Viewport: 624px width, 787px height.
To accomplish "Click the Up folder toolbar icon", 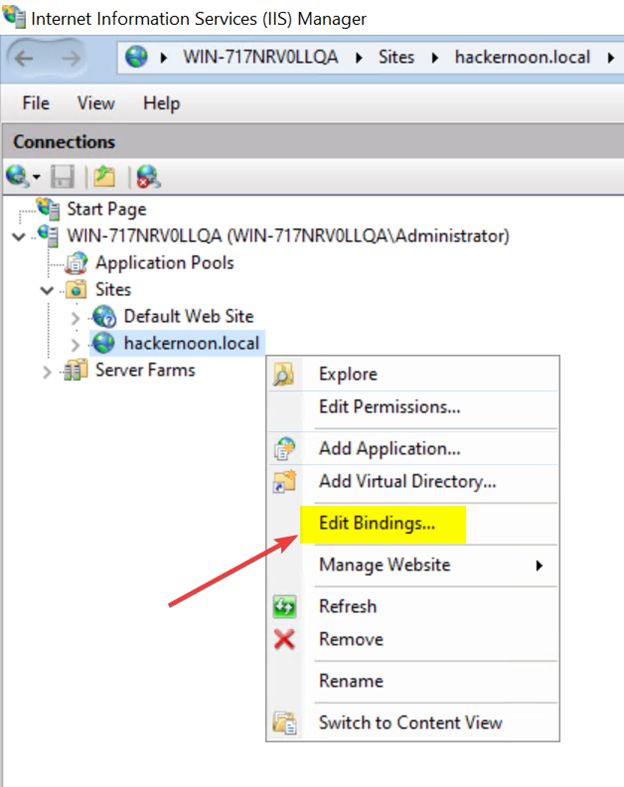I will pyautogui.click(x=104, y=177).
